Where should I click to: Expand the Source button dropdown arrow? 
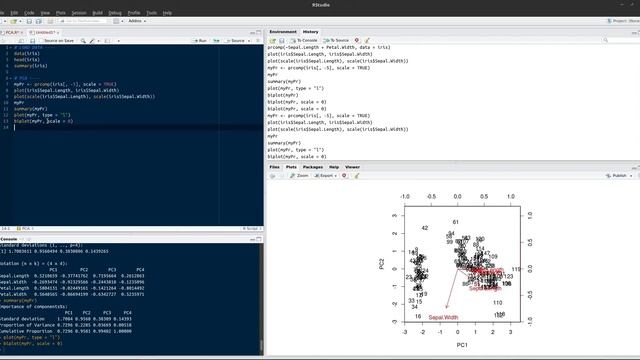point(249,41)
